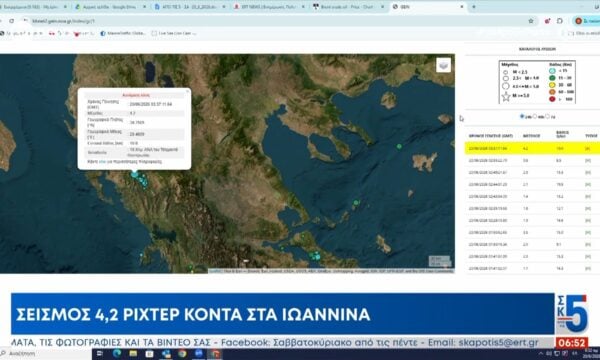Switch to the Brent crude oil Price Chart tab
Viewport: 600px width, 360px height.
point(347,7)
